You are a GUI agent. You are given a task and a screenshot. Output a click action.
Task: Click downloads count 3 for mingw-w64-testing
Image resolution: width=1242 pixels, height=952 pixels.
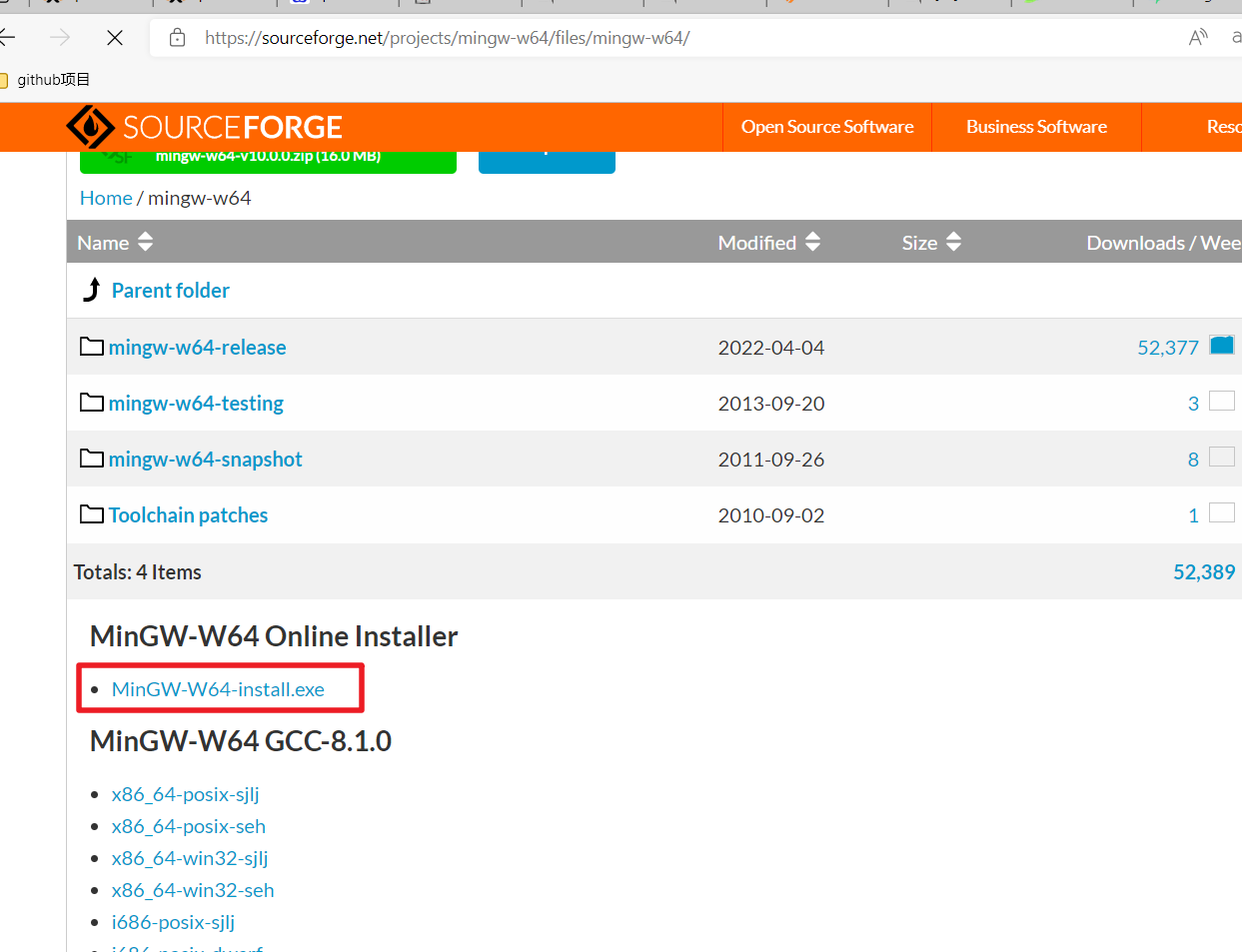[x=1193, y=404]
